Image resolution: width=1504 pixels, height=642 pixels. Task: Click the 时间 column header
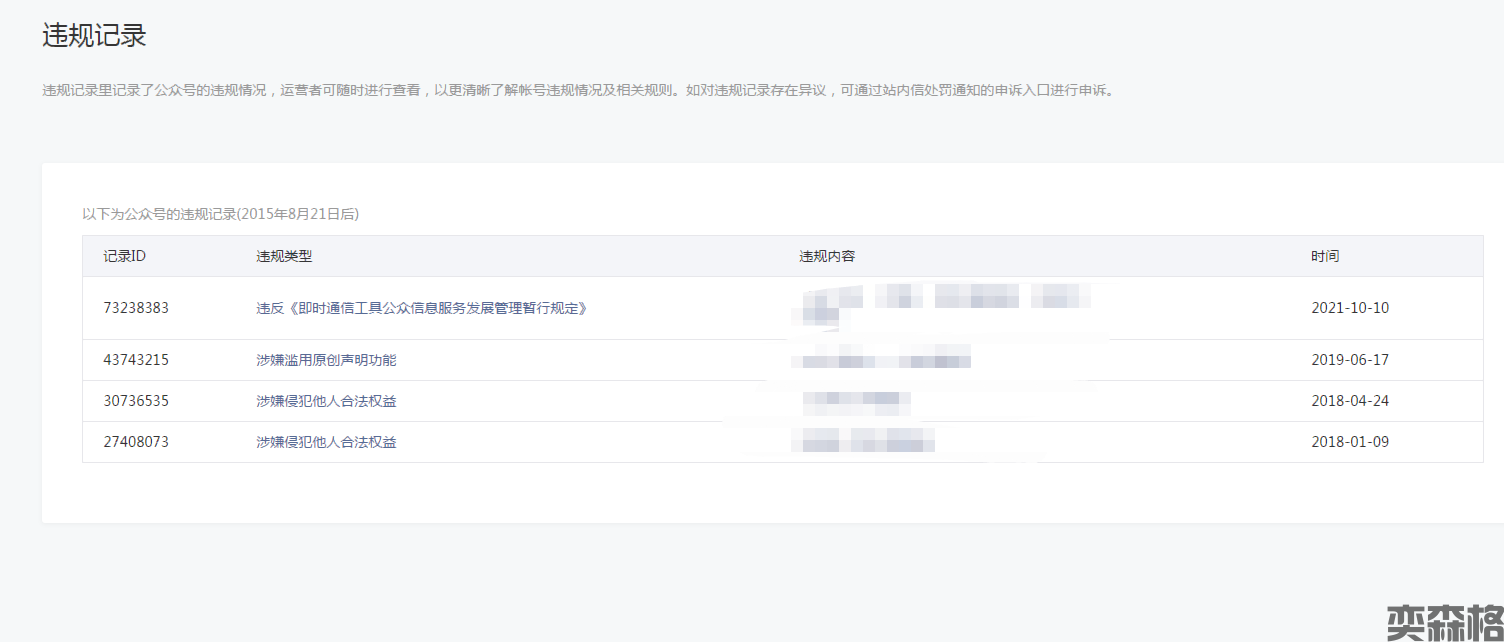pyautogui.click(x=1325, y=256)
